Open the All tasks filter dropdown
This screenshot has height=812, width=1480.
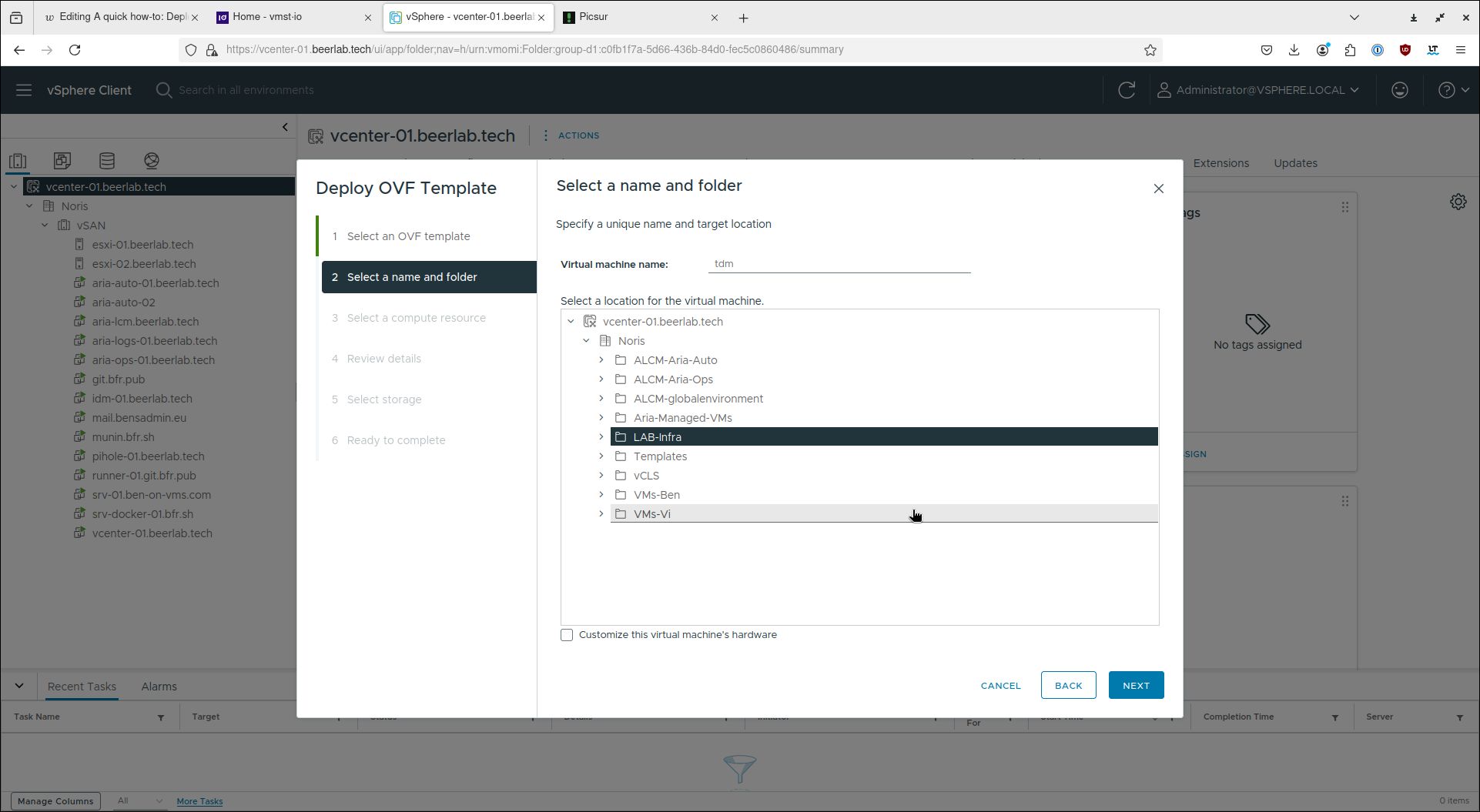(139, 800)
